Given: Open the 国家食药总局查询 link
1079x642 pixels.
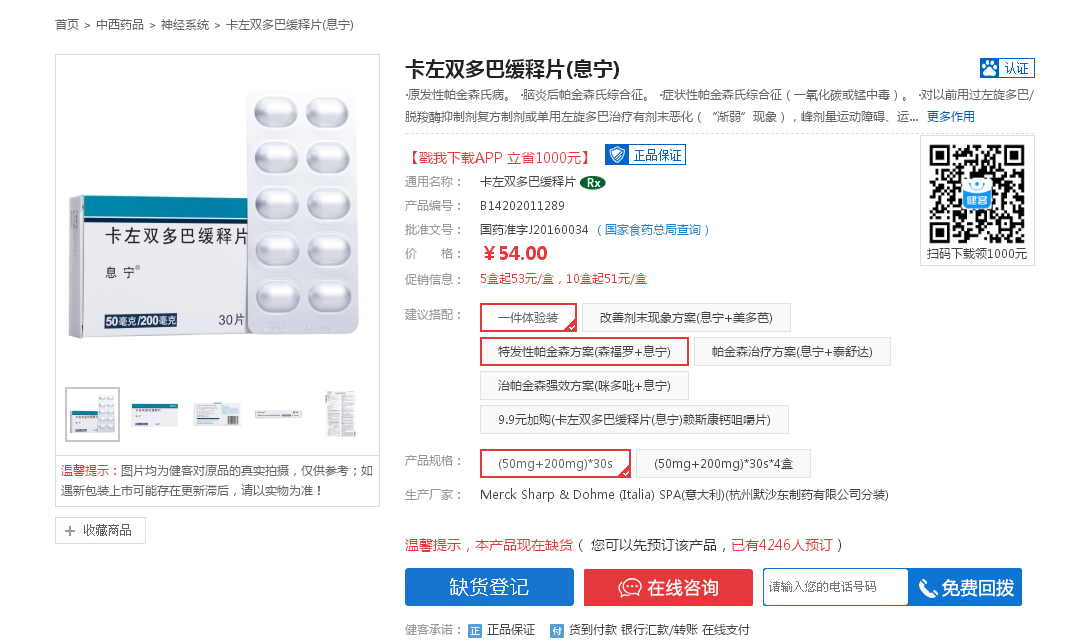Looking at the screenshot, I should [x=653, y=230].
